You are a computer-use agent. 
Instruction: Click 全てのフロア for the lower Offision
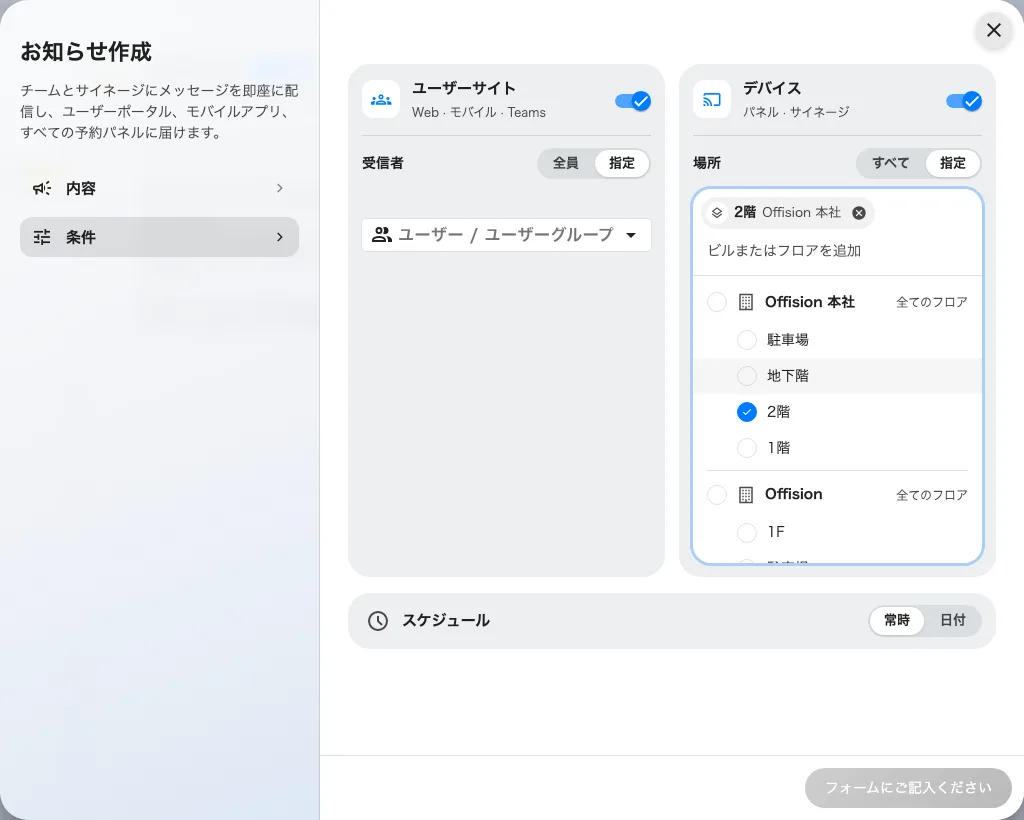pos(931,495)
